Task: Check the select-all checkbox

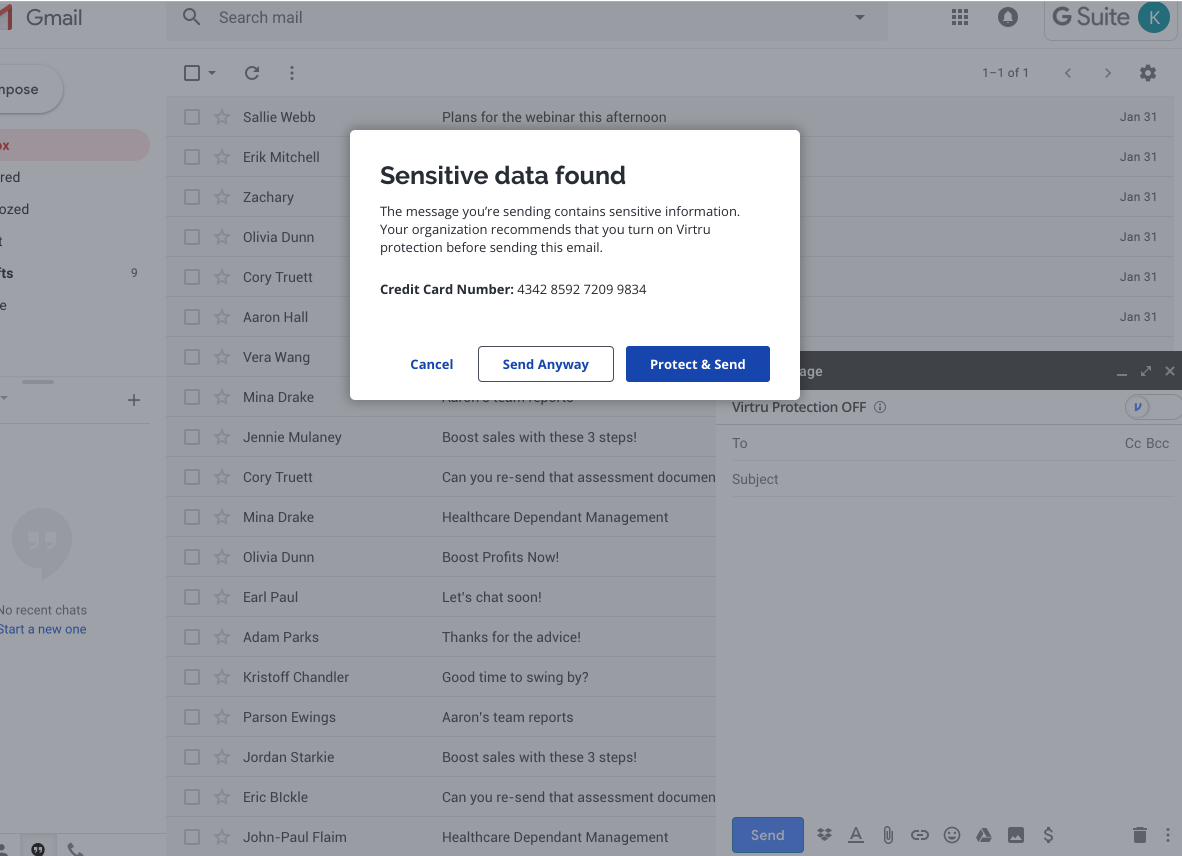Action: 192,73
